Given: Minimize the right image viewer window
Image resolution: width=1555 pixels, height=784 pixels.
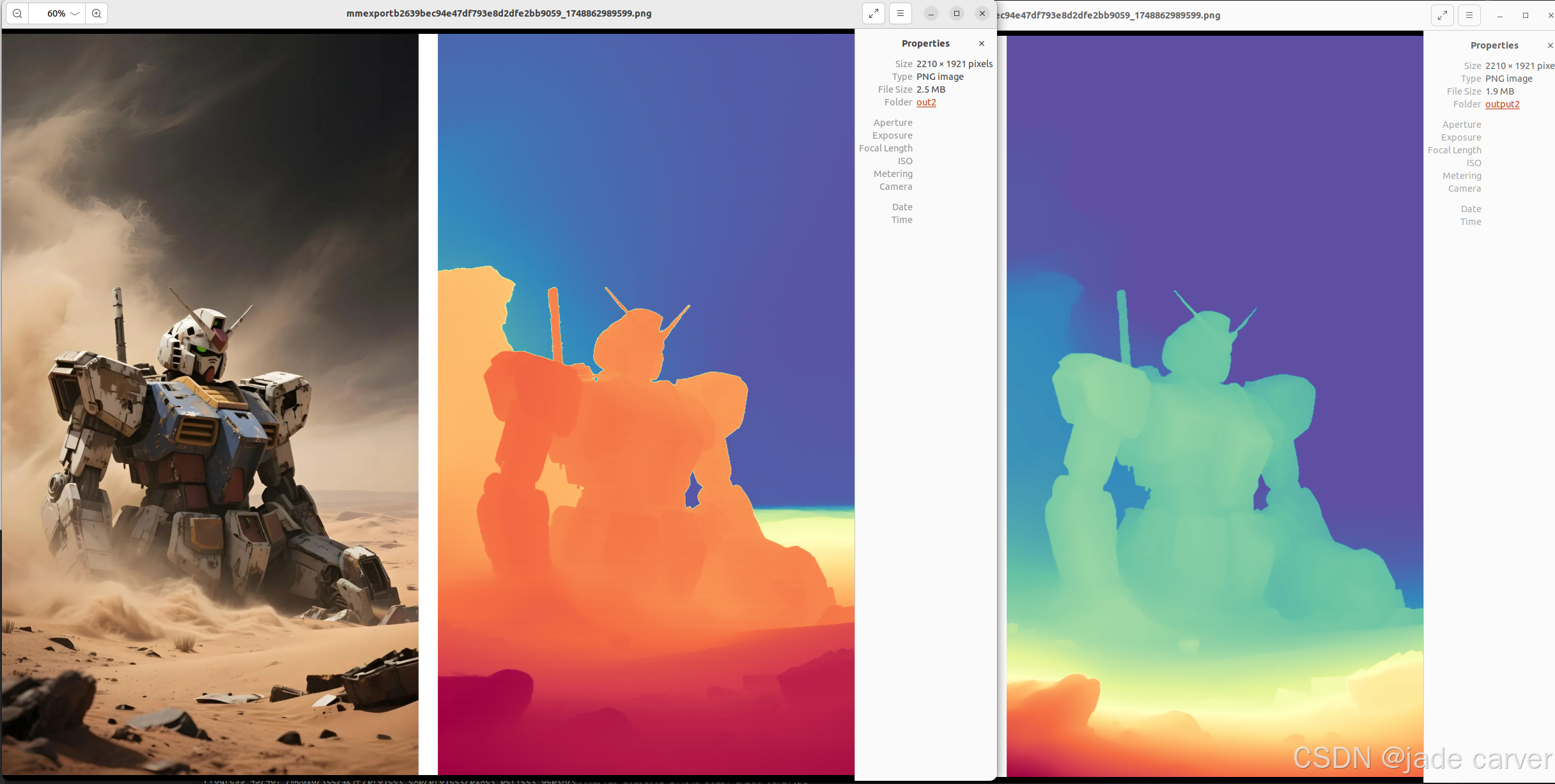Looking at the screenshot, I should (1500, 15).
